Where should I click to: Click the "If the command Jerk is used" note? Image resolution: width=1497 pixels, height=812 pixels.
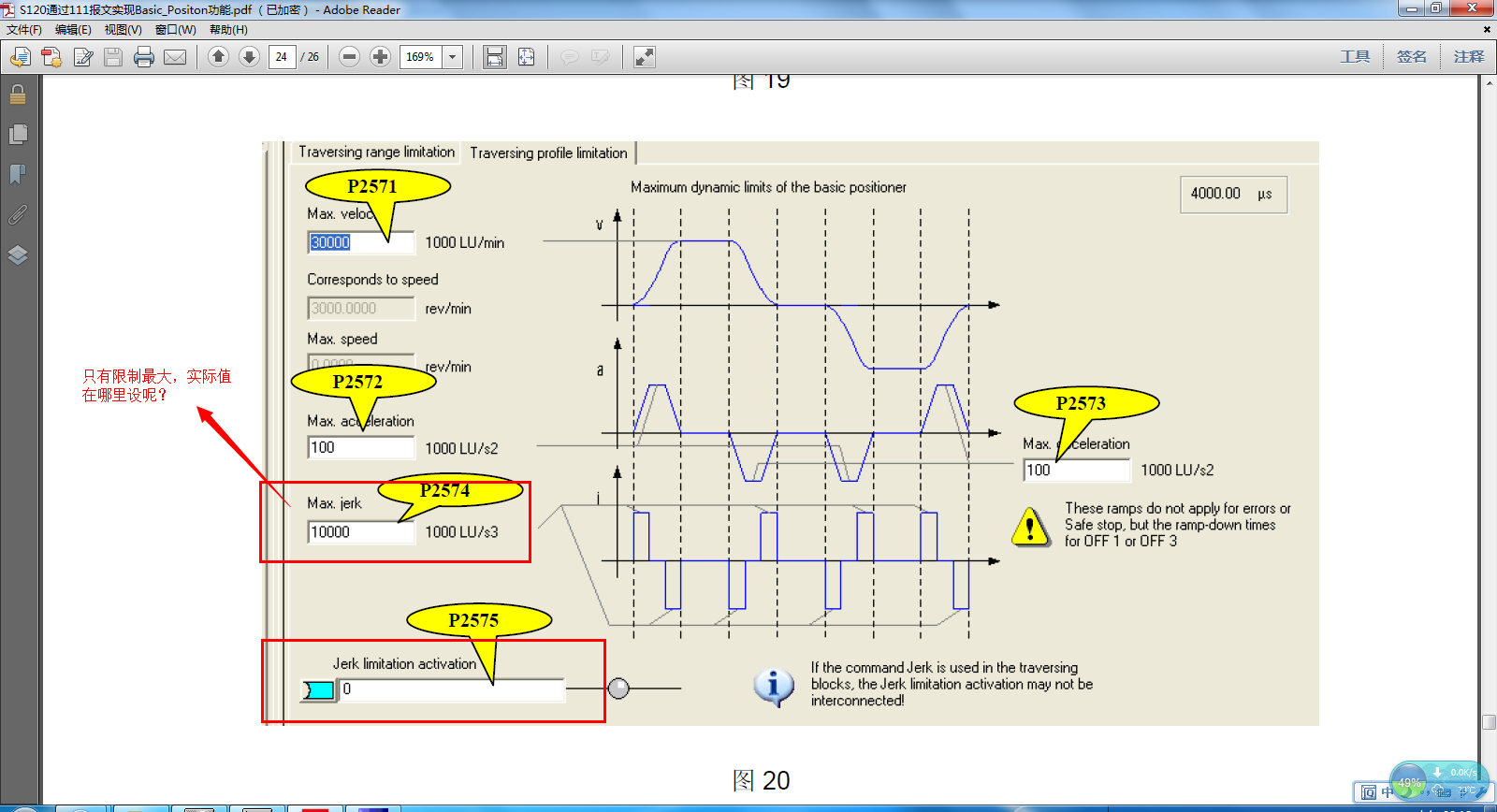(x=952, y=684)
